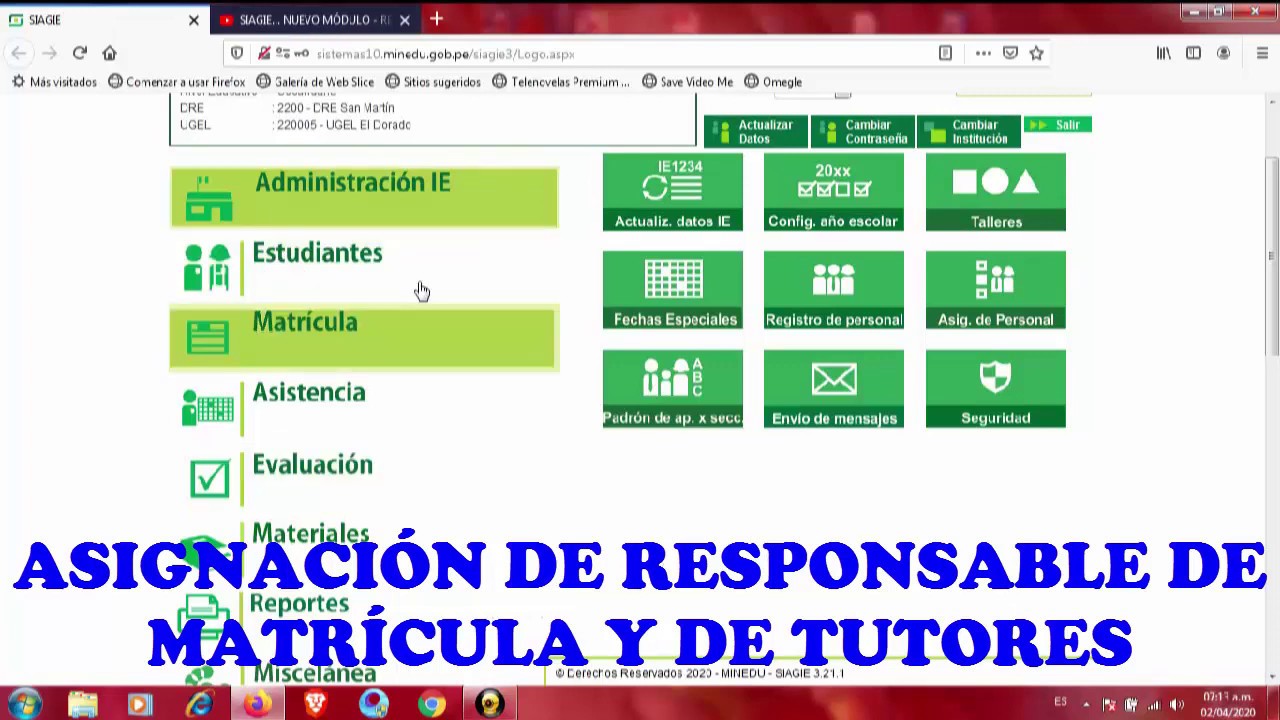
Task: Open the Talleres tile
Action: click(995, 192)
